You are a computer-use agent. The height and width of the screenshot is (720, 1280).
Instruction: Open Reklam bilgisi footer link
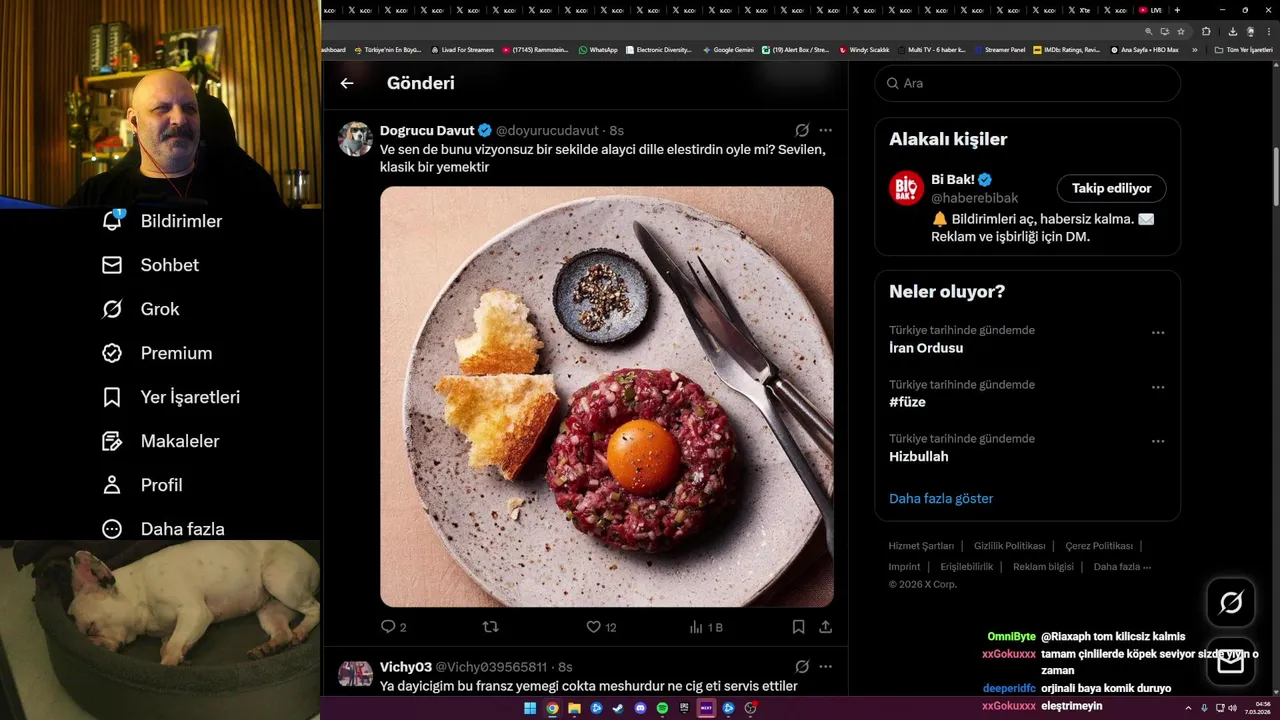pyautogui.click(x=1043, y=566)
